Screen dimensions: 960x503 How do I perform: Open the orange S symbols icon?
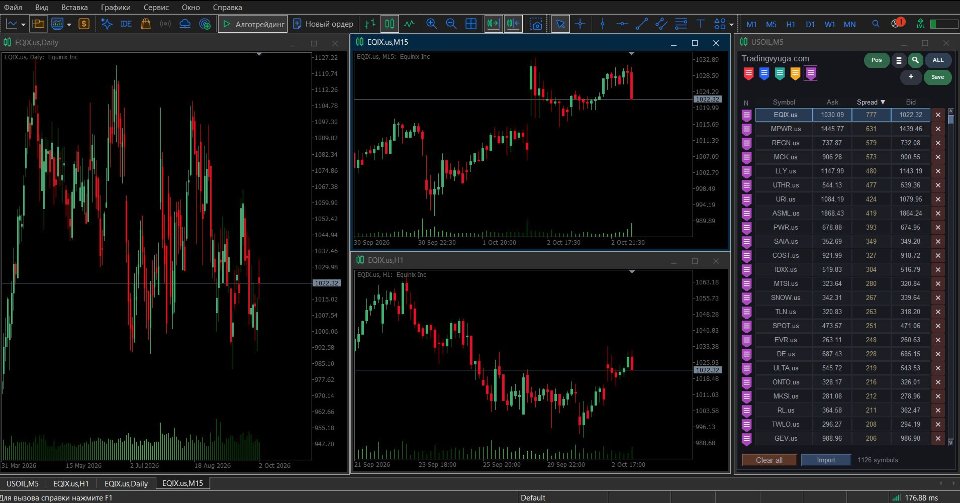tap(84, 24)
